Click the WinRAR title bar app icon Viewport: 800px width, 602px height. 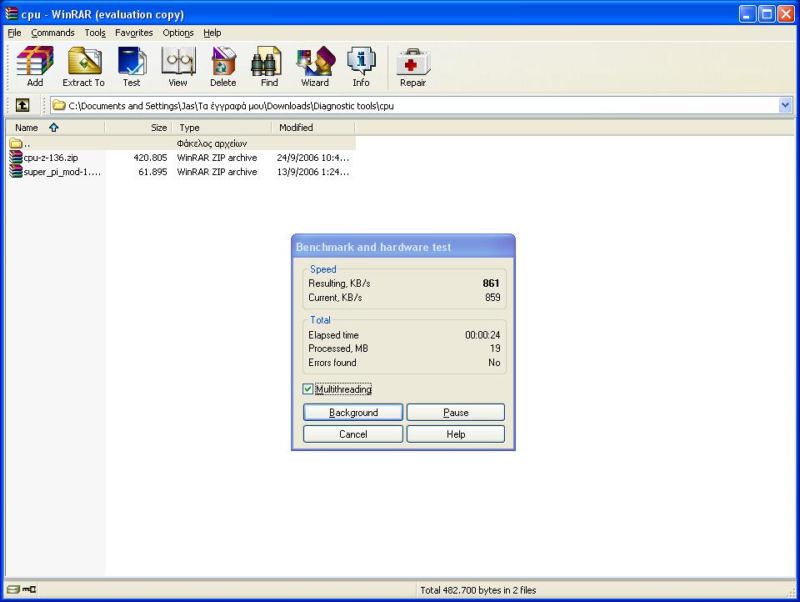coord(11,14)
